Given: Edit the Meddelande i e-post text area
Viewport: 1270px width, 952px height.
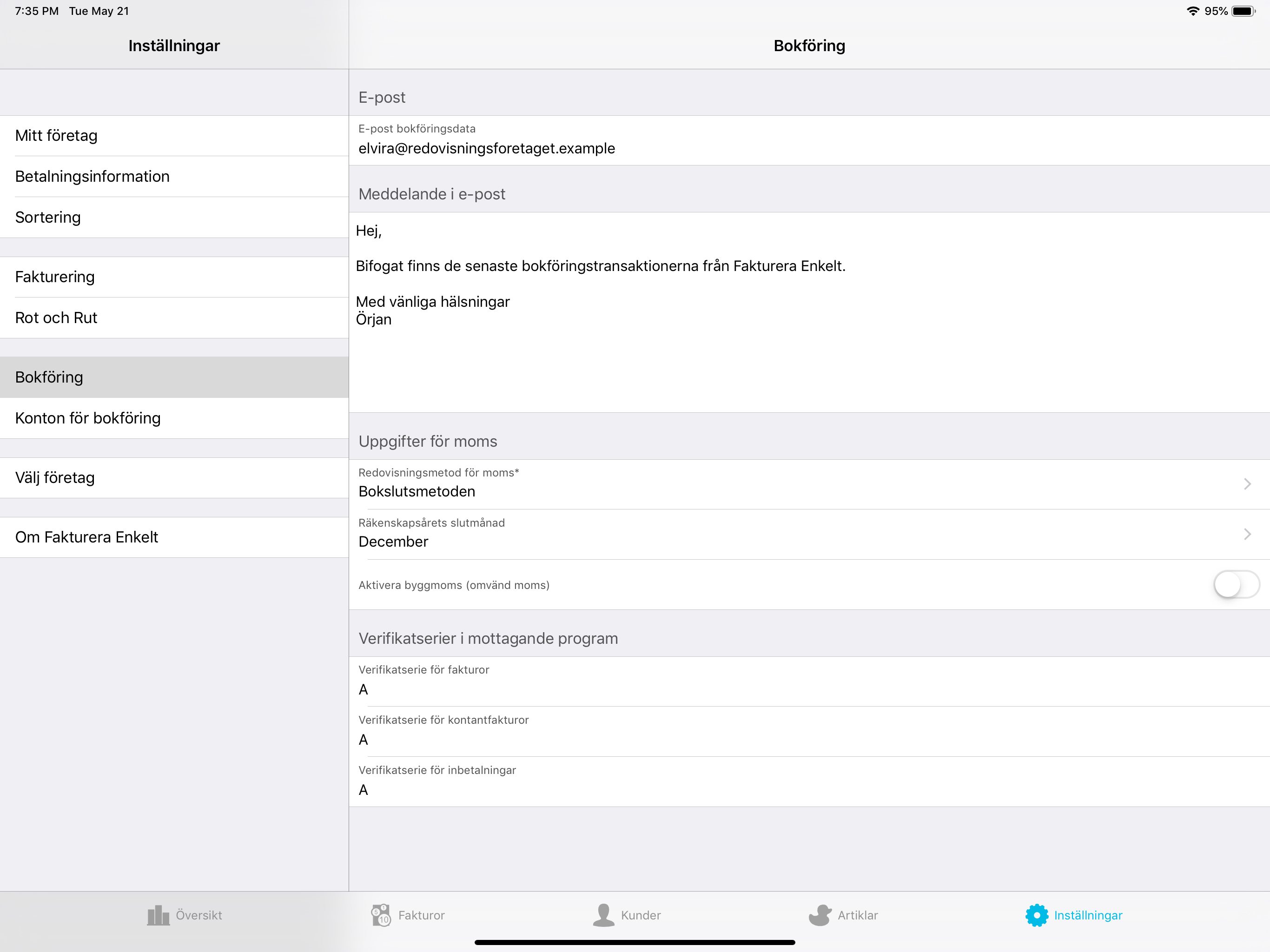Looking at the screenshot, I should point(809,312).
